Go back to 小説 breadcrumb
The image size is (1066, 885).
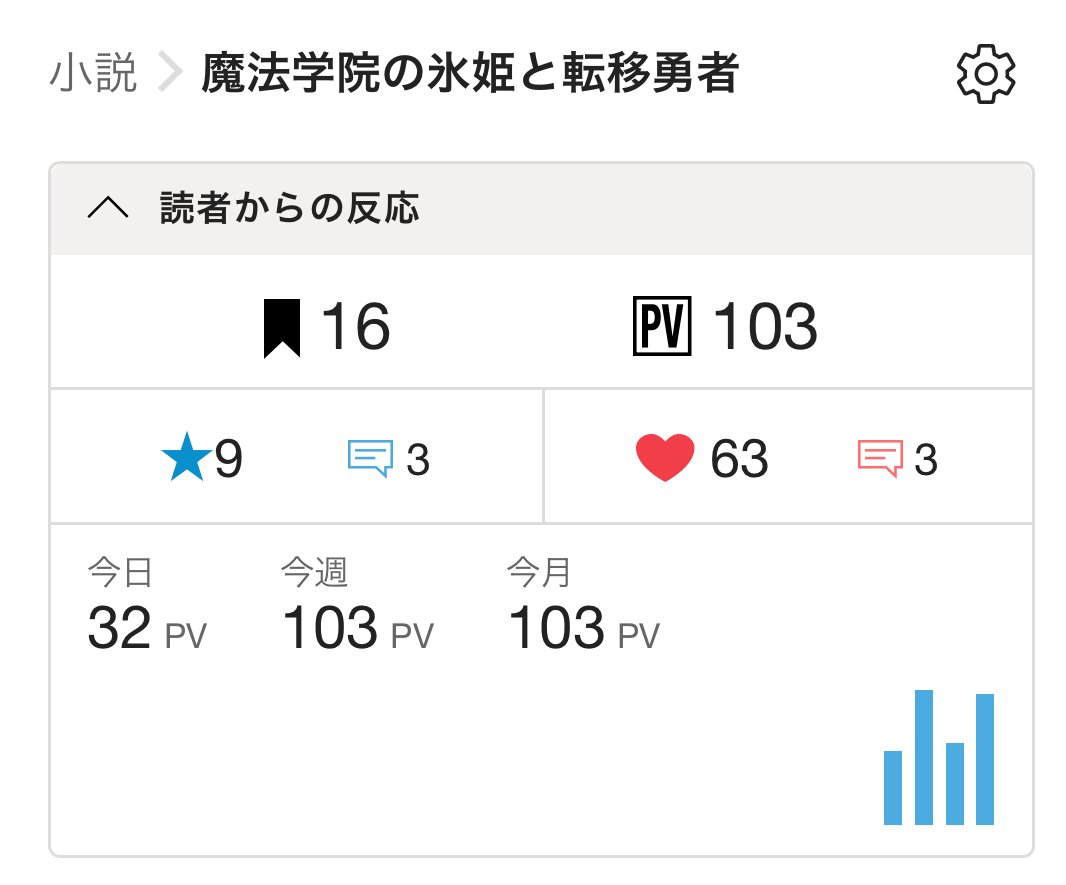coord(93,75)
